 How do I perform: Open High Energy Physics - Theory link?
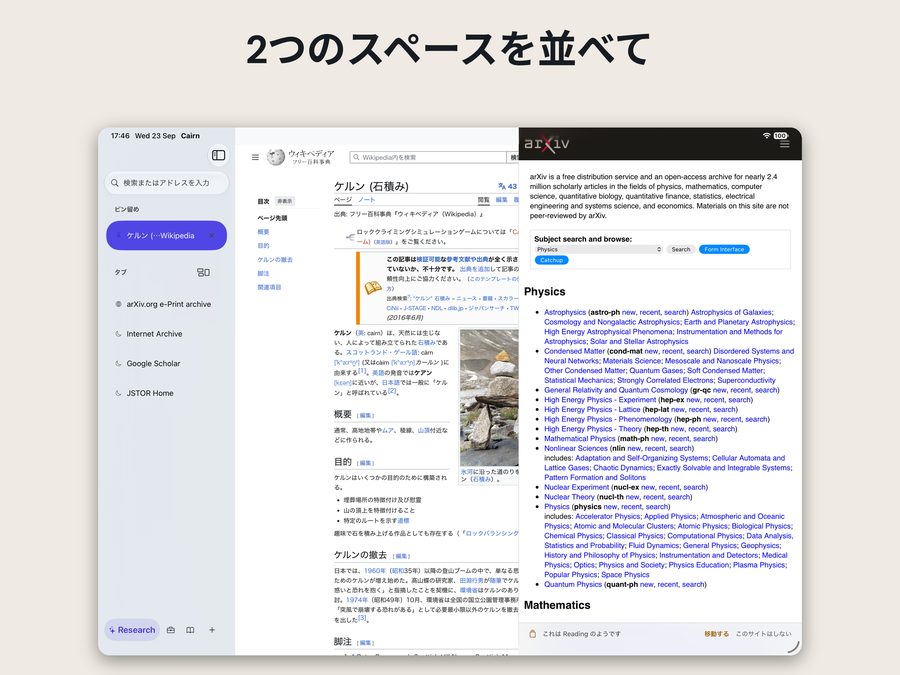593,429
